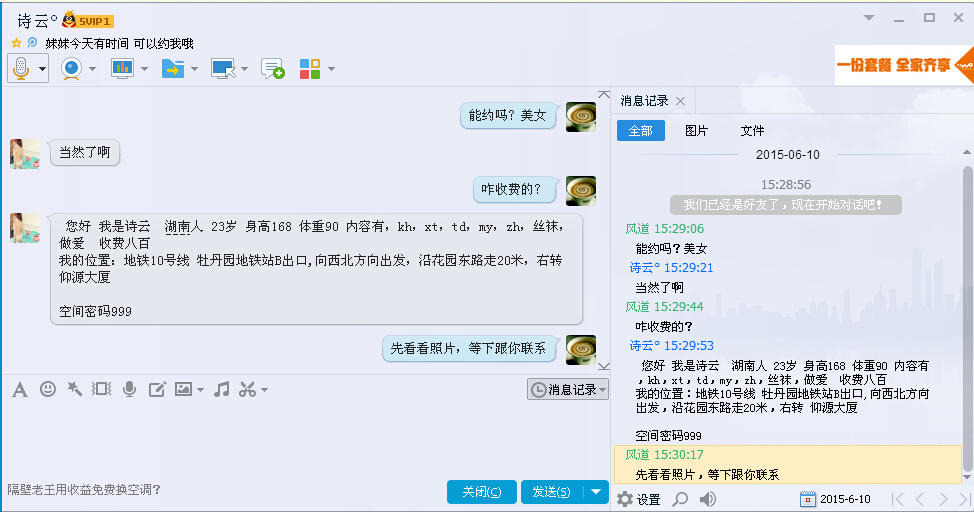The image size is (974, 512).
Task: Expand video call options arrow
Action: [x=93, y=68]
